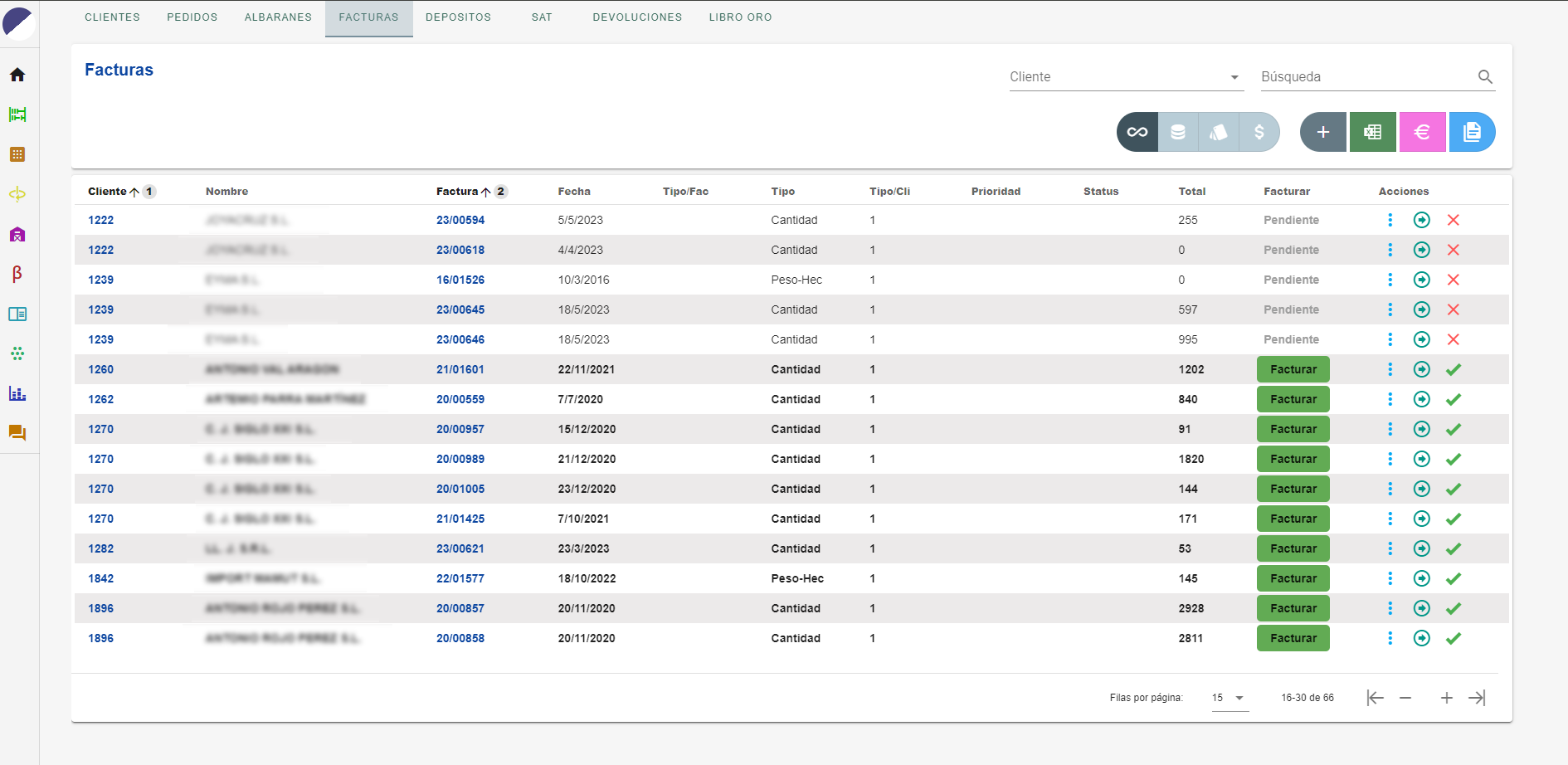1568x765 pixels.
Task: Open more options menu for invoice 23/00594
Action: [1390, 220]
